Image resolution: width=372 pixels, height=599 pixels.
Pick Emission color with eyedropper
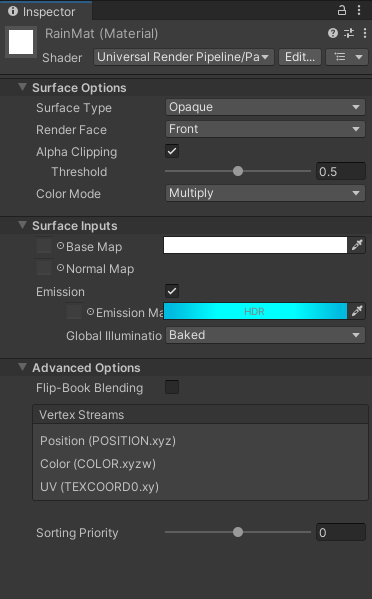point(357,311)
